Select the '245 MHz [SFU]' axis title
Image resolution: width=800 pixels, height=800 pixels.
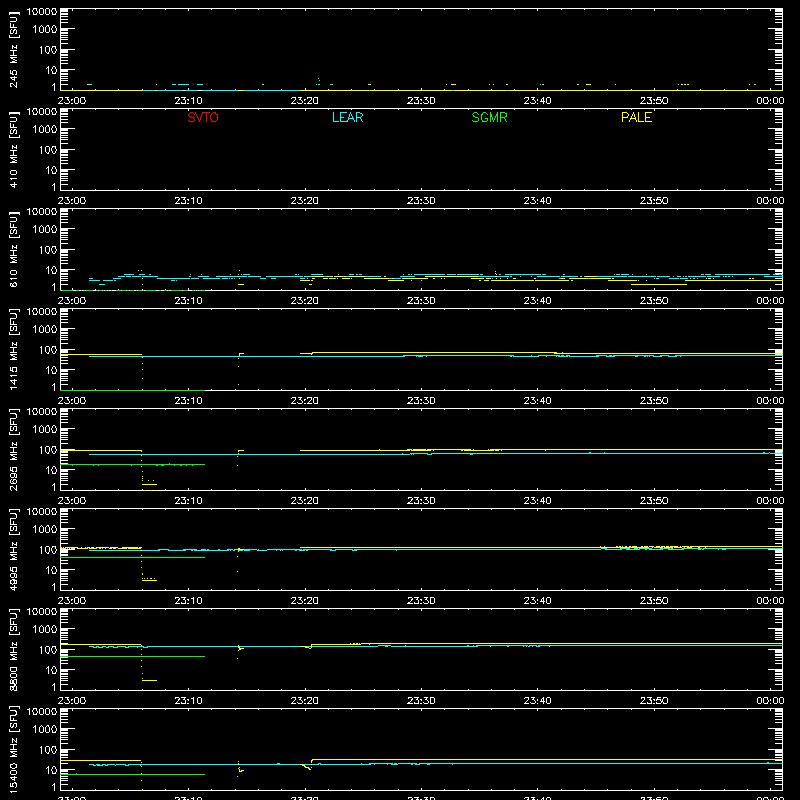(x=13, y=49)
